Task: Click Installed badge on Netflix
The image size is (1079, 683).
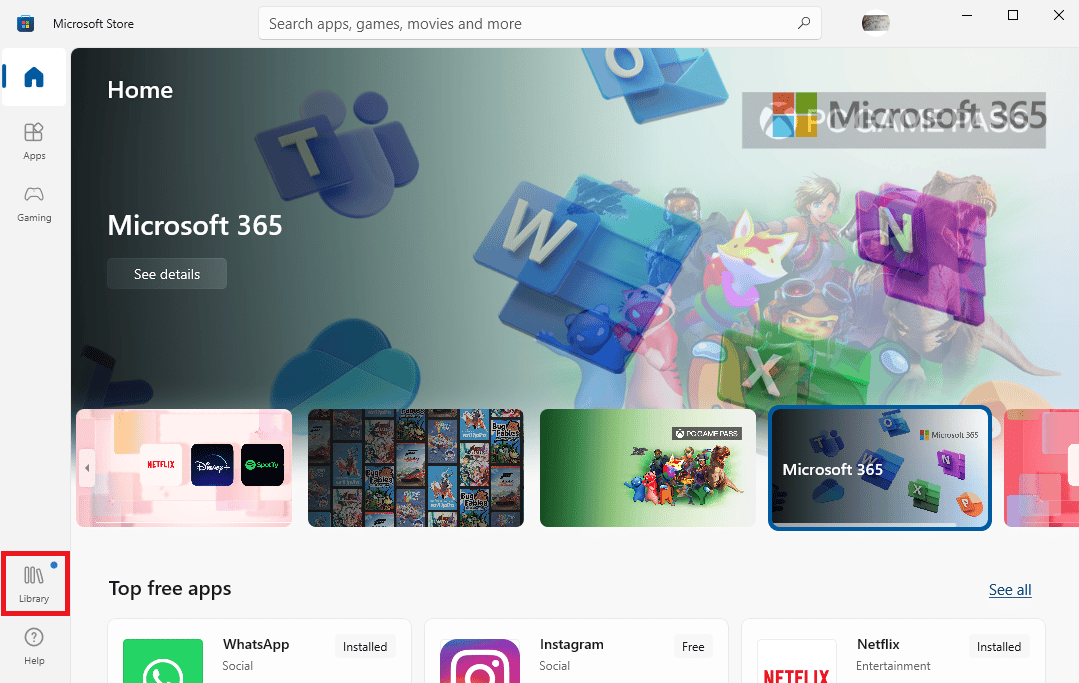Action: (998, 647)
